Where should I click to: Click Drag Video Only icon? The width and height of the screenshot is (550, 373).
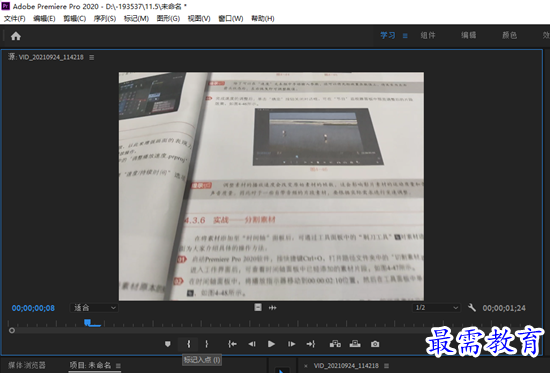point(258,308)
